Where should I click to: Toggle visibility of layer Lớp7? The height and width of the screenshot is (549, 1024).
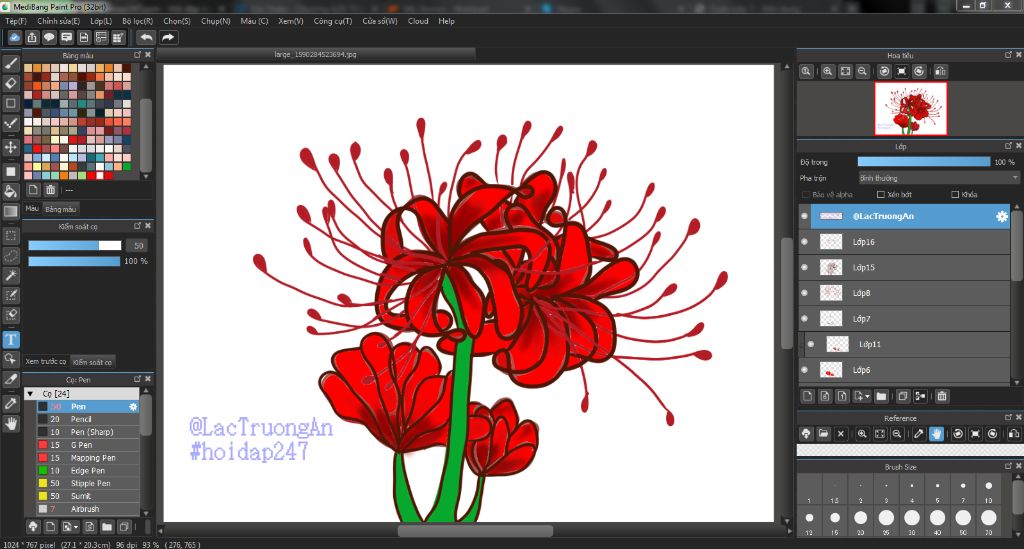805,319
